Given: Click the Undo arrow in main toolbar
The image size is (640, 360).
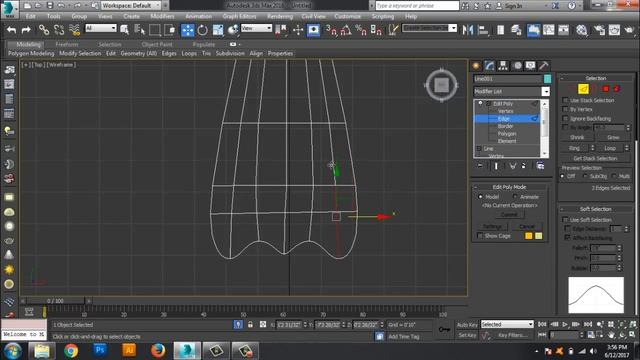Looking at the screenshot, I should [x=11, y=30].
